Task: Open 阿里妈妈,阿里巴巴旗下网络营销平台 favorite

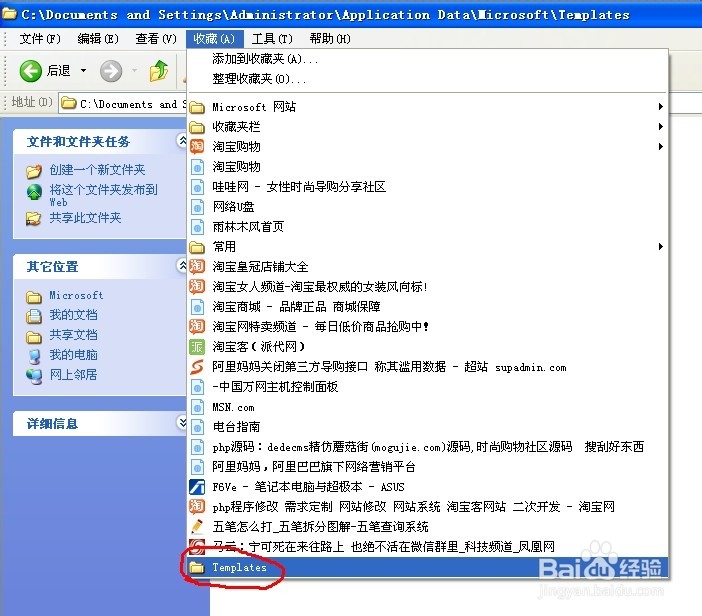Action: click(314, 467)
